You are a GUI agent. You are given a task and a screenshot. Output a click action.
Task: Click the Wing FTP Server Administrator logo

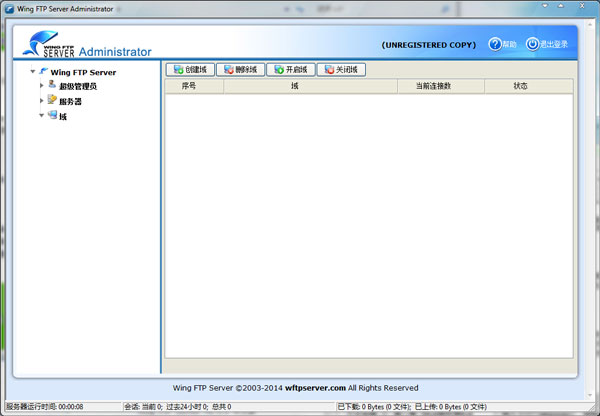(87, 44)
